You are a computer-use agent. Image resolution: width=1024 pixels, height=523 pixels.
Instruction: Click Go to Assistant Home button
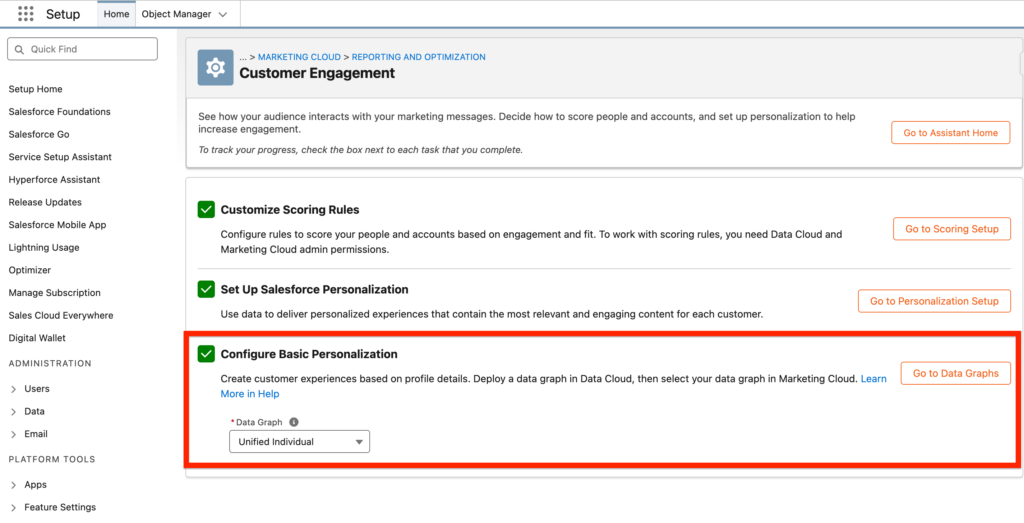(x=950, y=133)
